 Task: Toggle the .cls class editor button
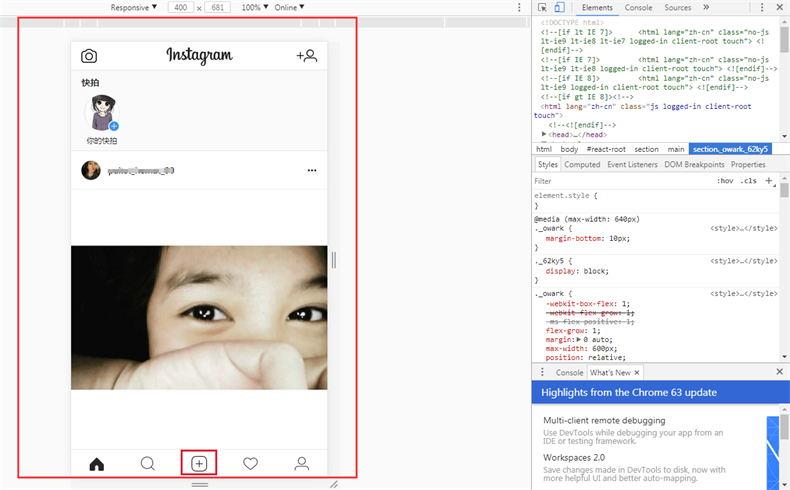[749, 181]
